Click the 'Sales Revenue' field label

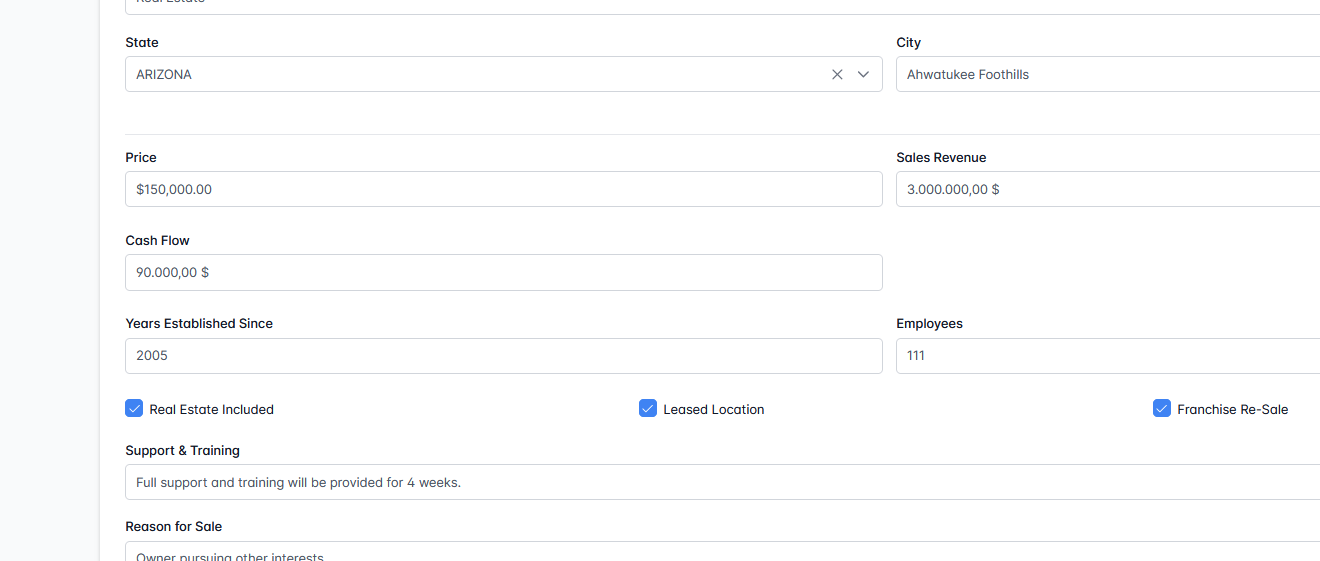point(941,157)
